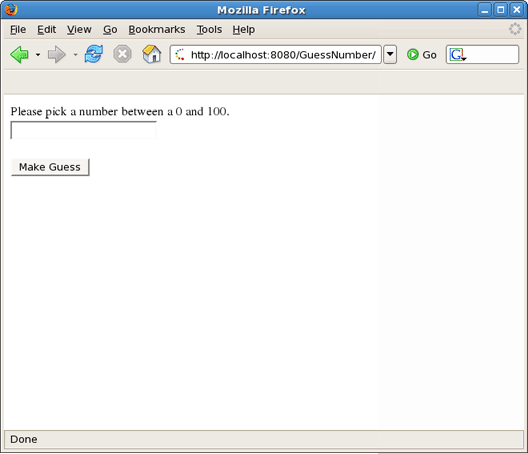Expand the address bar URL dropdown

(390, 55)
